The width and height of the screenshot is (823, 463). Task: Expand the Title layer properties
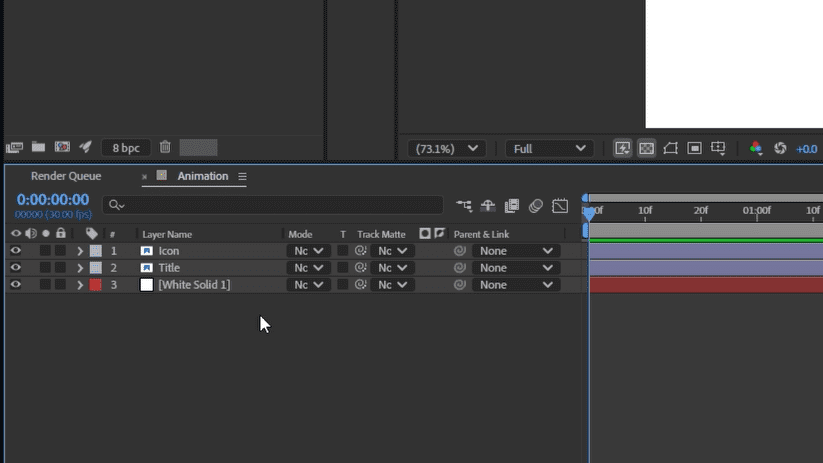[80, 268]
